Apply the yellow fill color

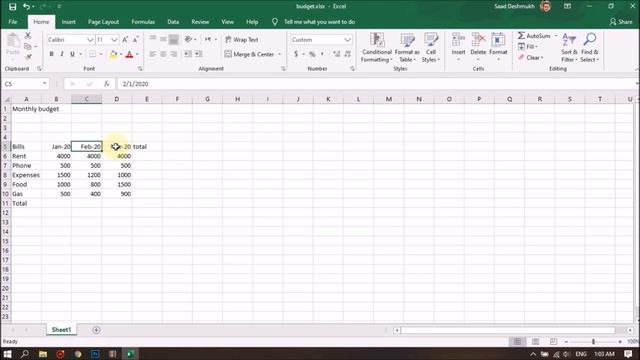click(113, 54)
